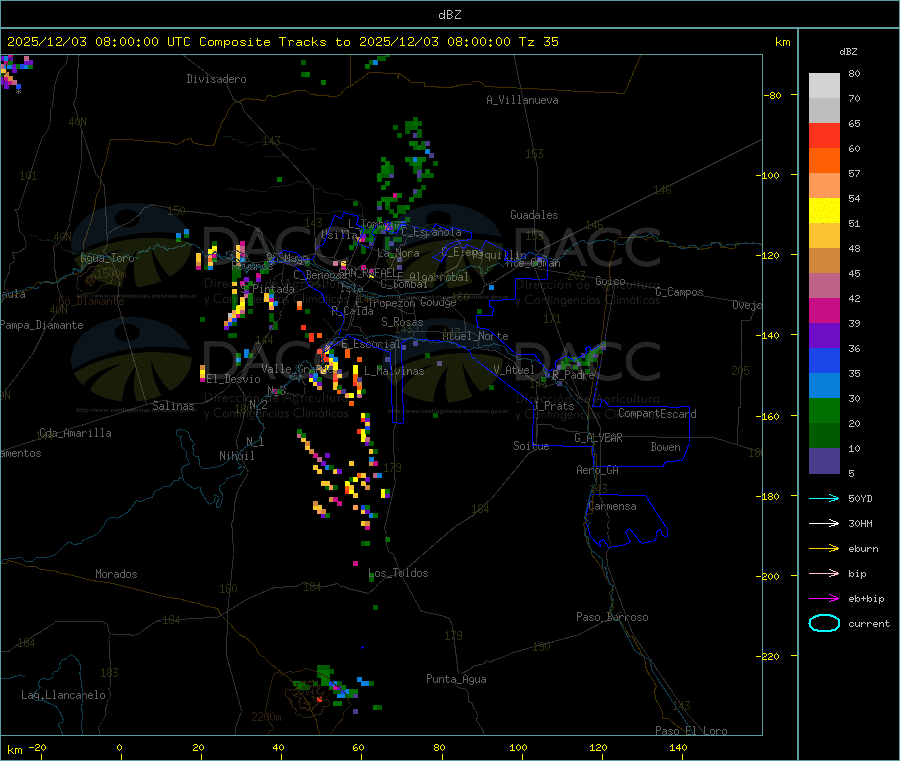This screenshot has width=900, height=761.
Task: Click the 'Agua_Toro' map label
Action: pos(107,258)
